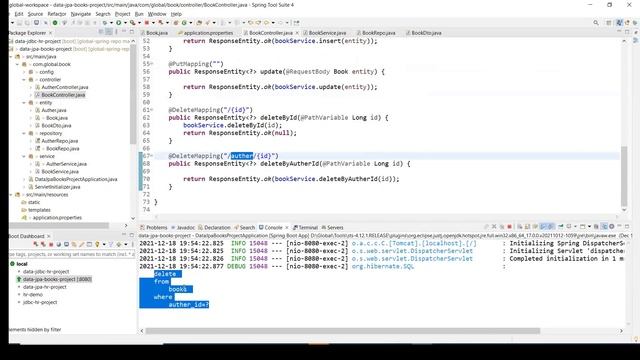Open the Window menu
Image resolution: width=640 pixels, height=360 pixels.
[x=157, y=14]
